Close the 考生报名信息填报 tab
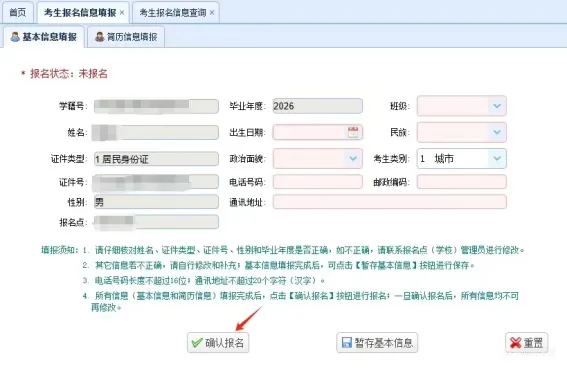Viewport: 567px width, 369px height. pos(122,13)
